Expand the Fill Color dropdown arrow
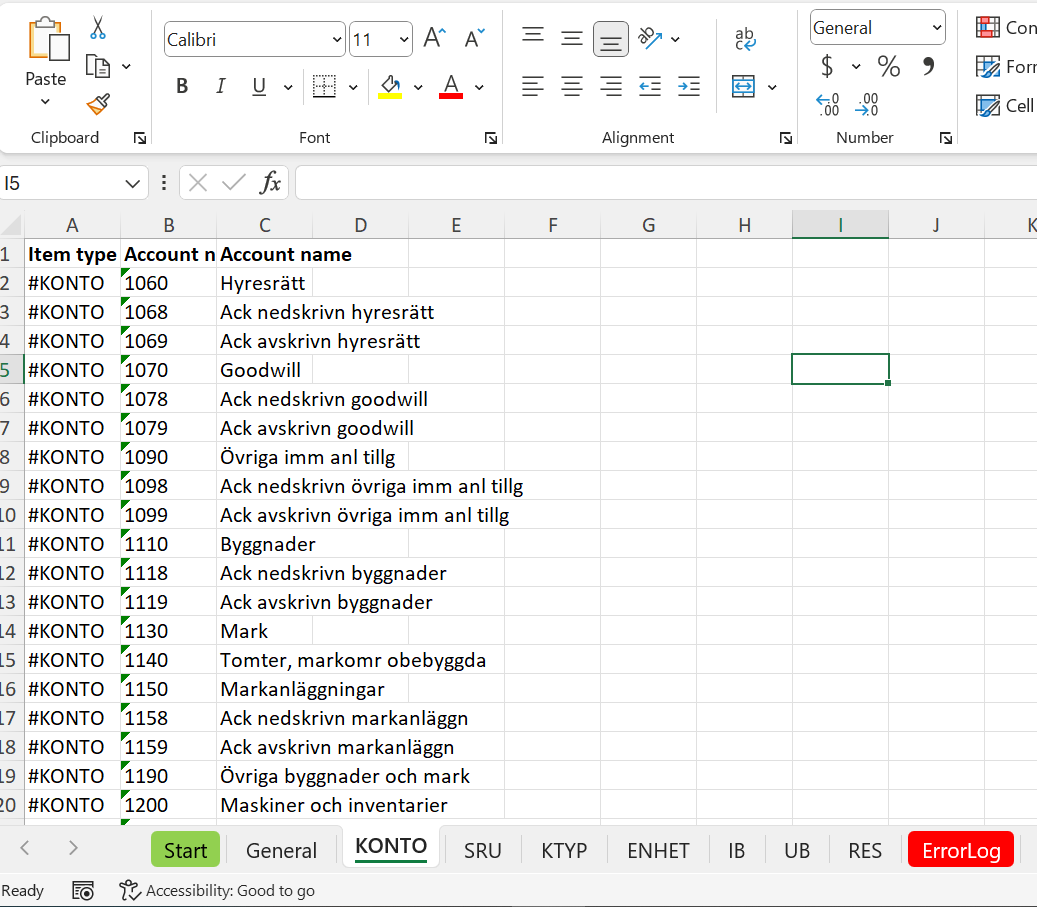The width and height of the screenshot is (1037, 907). pos(417,87)
